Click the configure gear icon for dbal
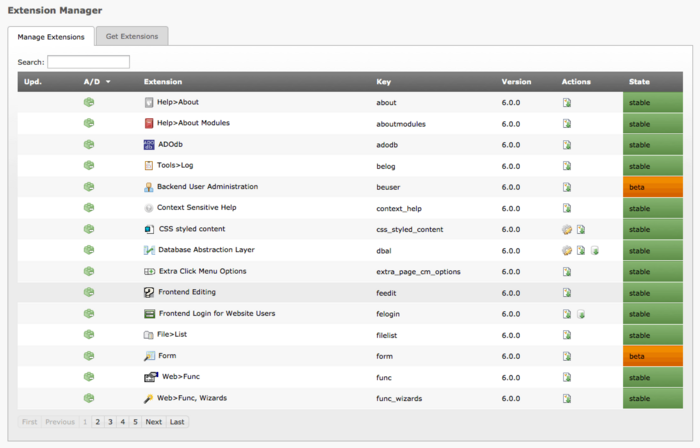 click(x=567, y=250)
